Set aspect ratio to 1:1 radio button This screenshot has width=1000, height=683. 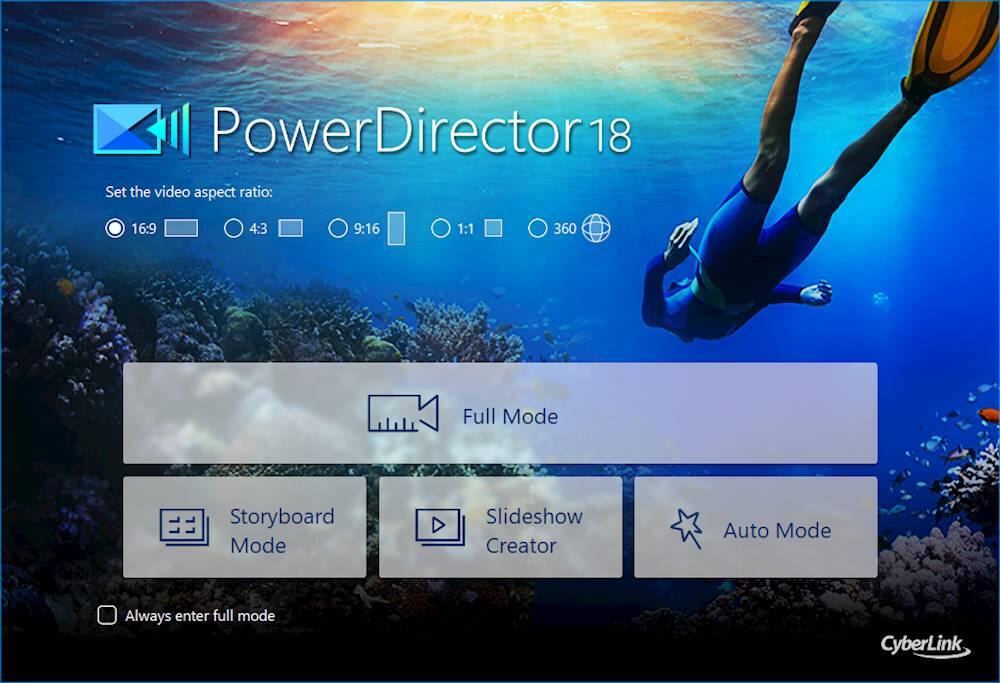pos(441,228)
